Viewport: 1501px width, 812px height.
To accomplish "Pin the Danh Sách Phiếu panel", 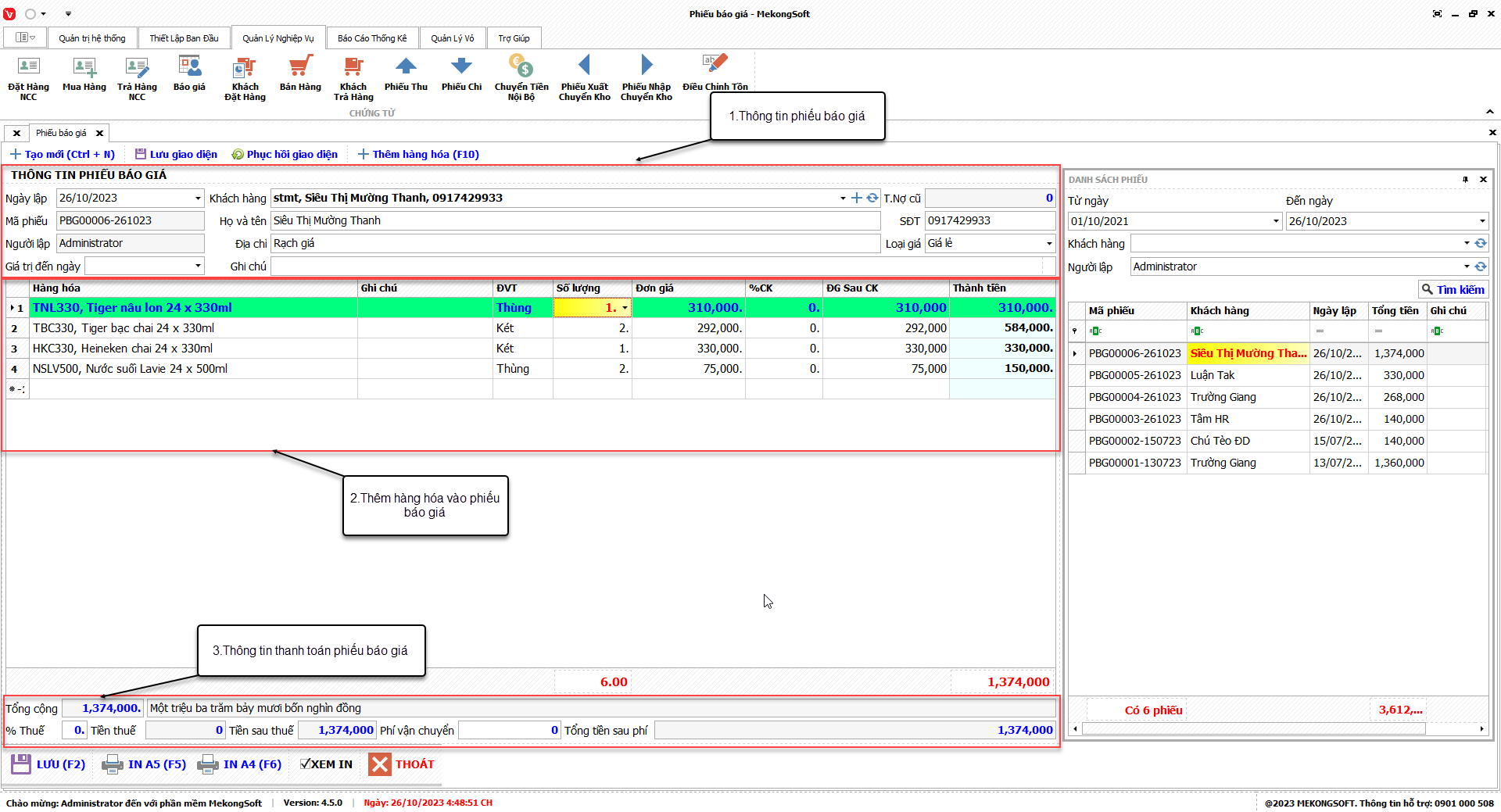I will (x=1465, y=180).
